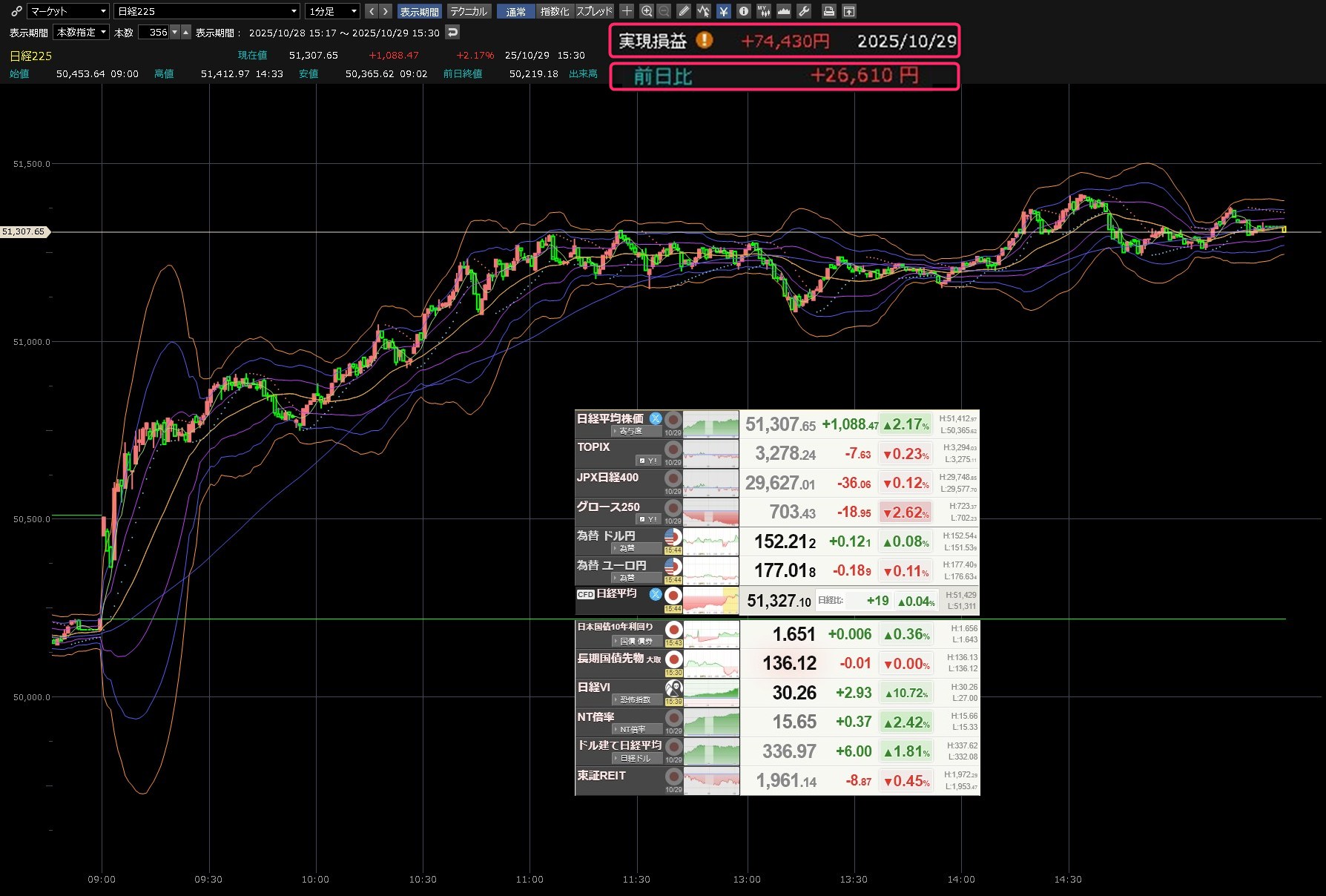Expand the 日経225 symbol dropdown
Image resolution: width=1326 pixels, height=896 pixels.
click(x=207, y=11)
